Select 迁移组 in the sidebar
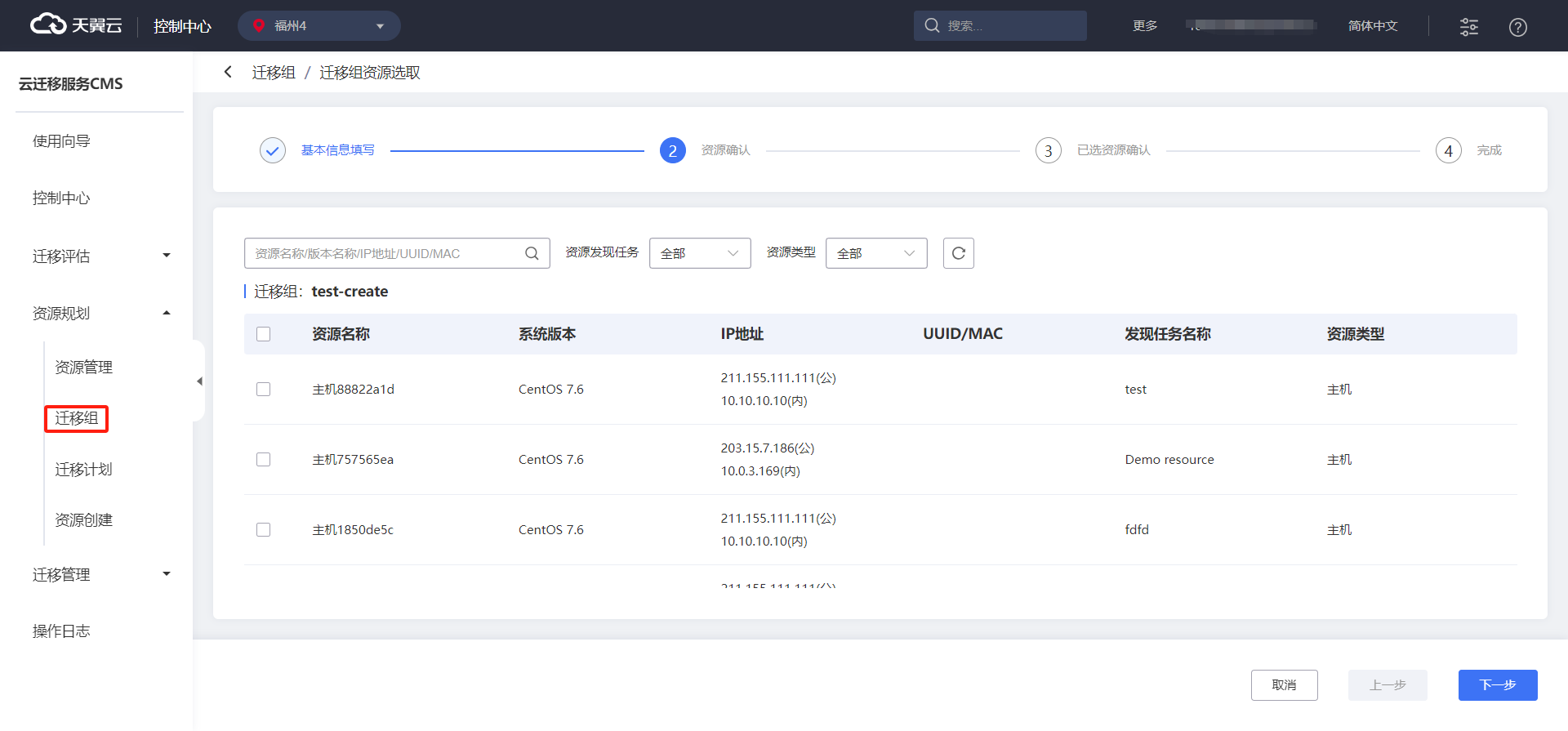This screenshot has height=731, width=1568. tap(77, 418)
